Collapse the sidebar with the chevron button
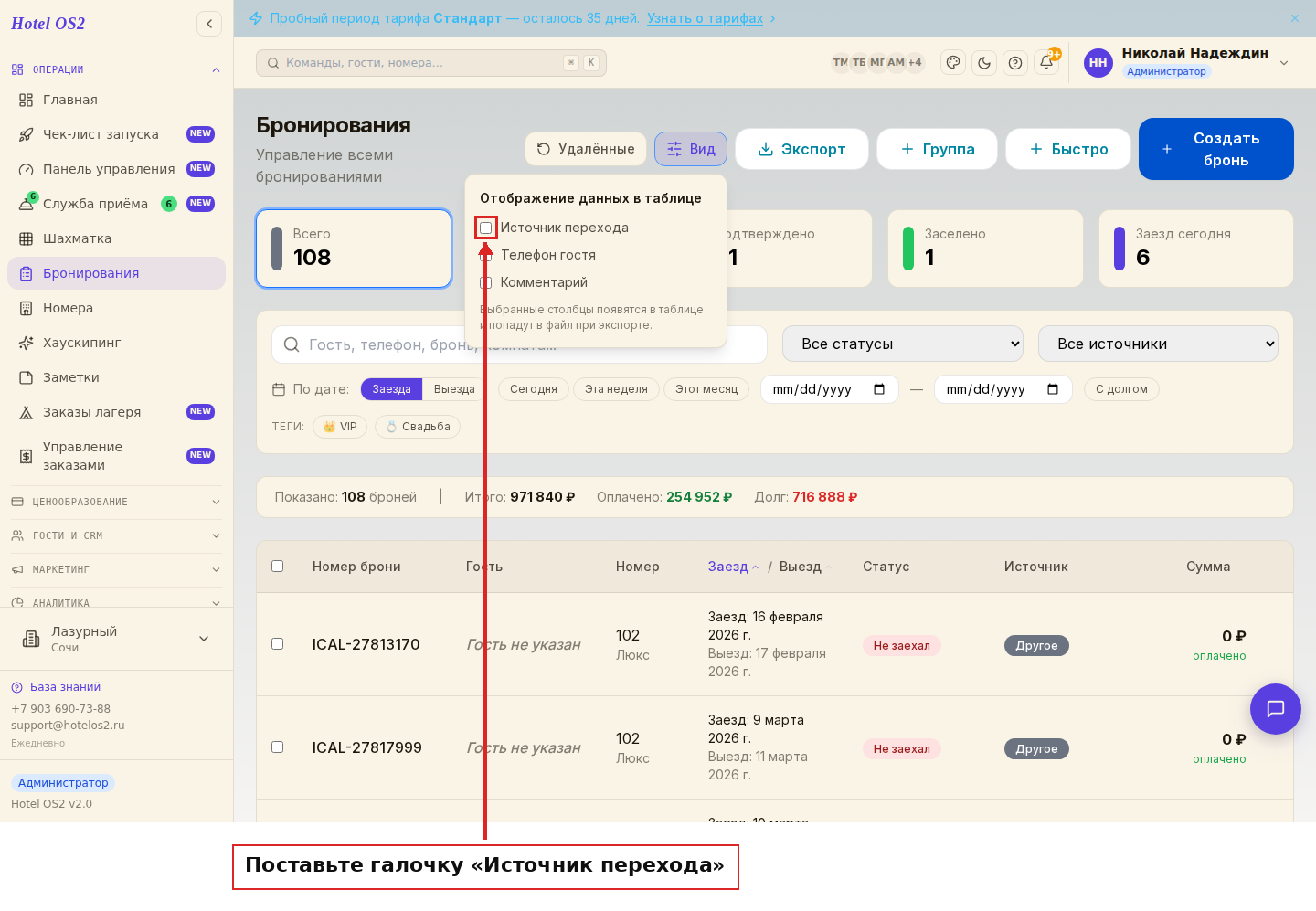Image resolution: width=1316 pixels, height=911 pixels. point(209,24)
